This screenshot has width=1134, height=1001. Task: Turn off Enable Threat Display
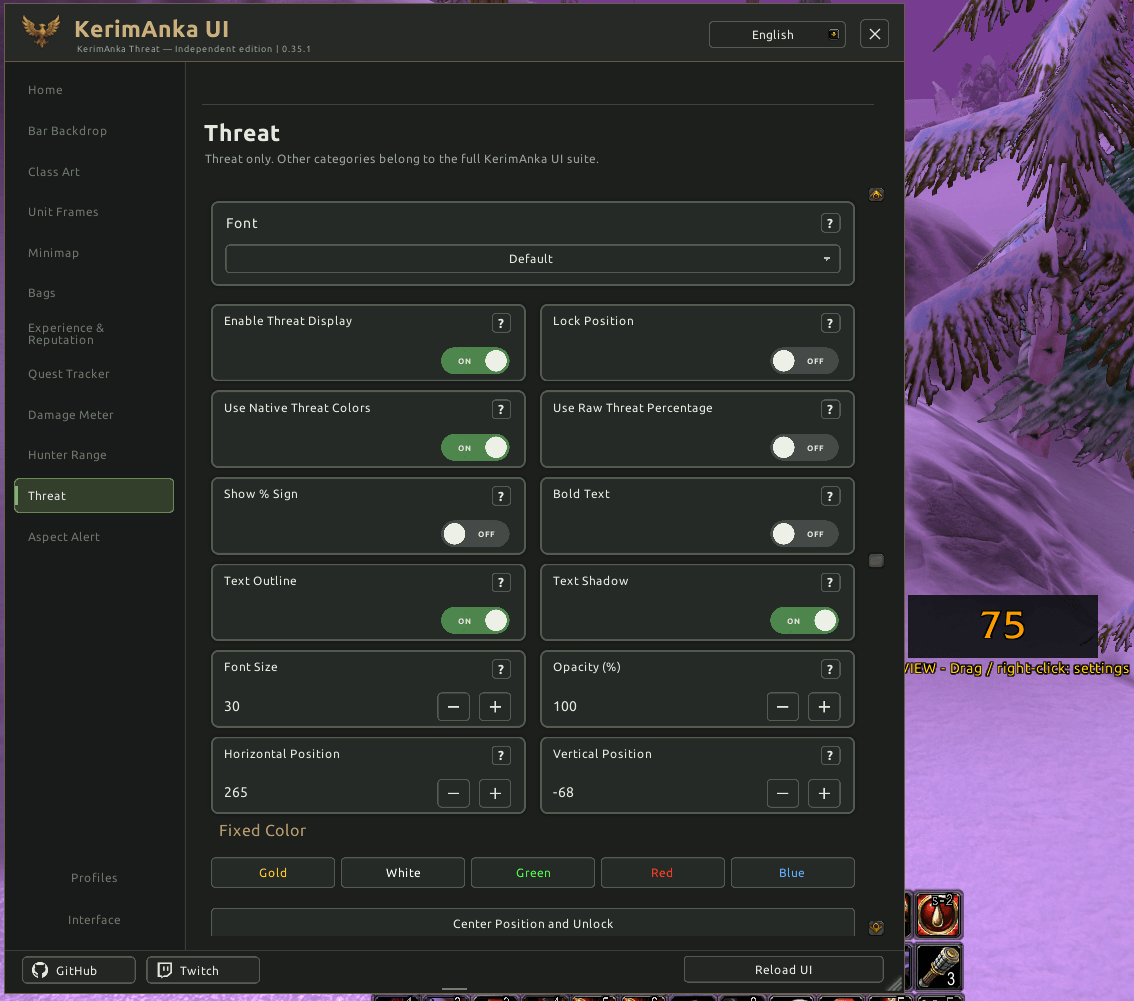[475, 361]
